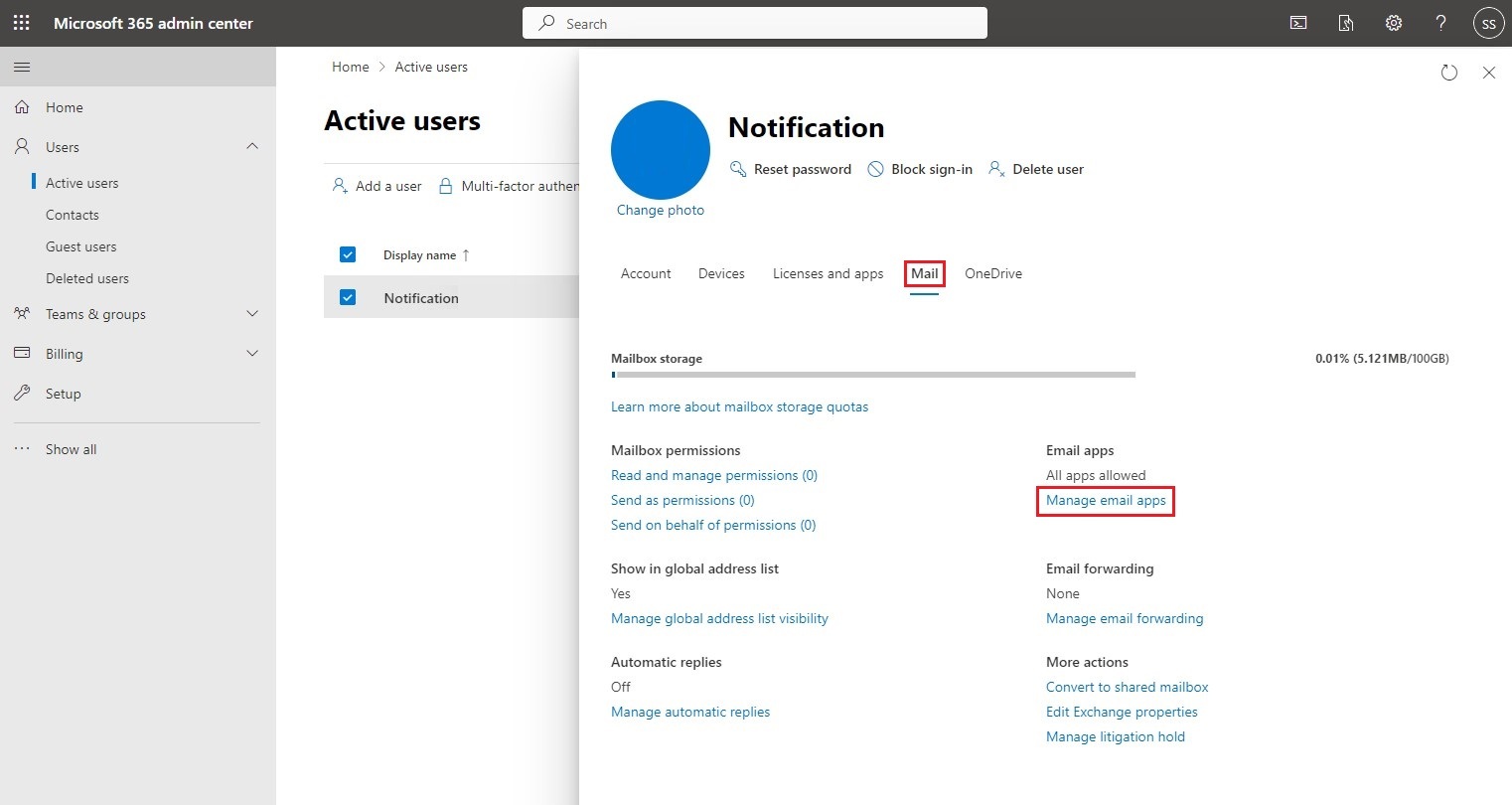Switch to the OneDrive tab
Viewport: 1512px width, 805px height.
tap(992, 273)
